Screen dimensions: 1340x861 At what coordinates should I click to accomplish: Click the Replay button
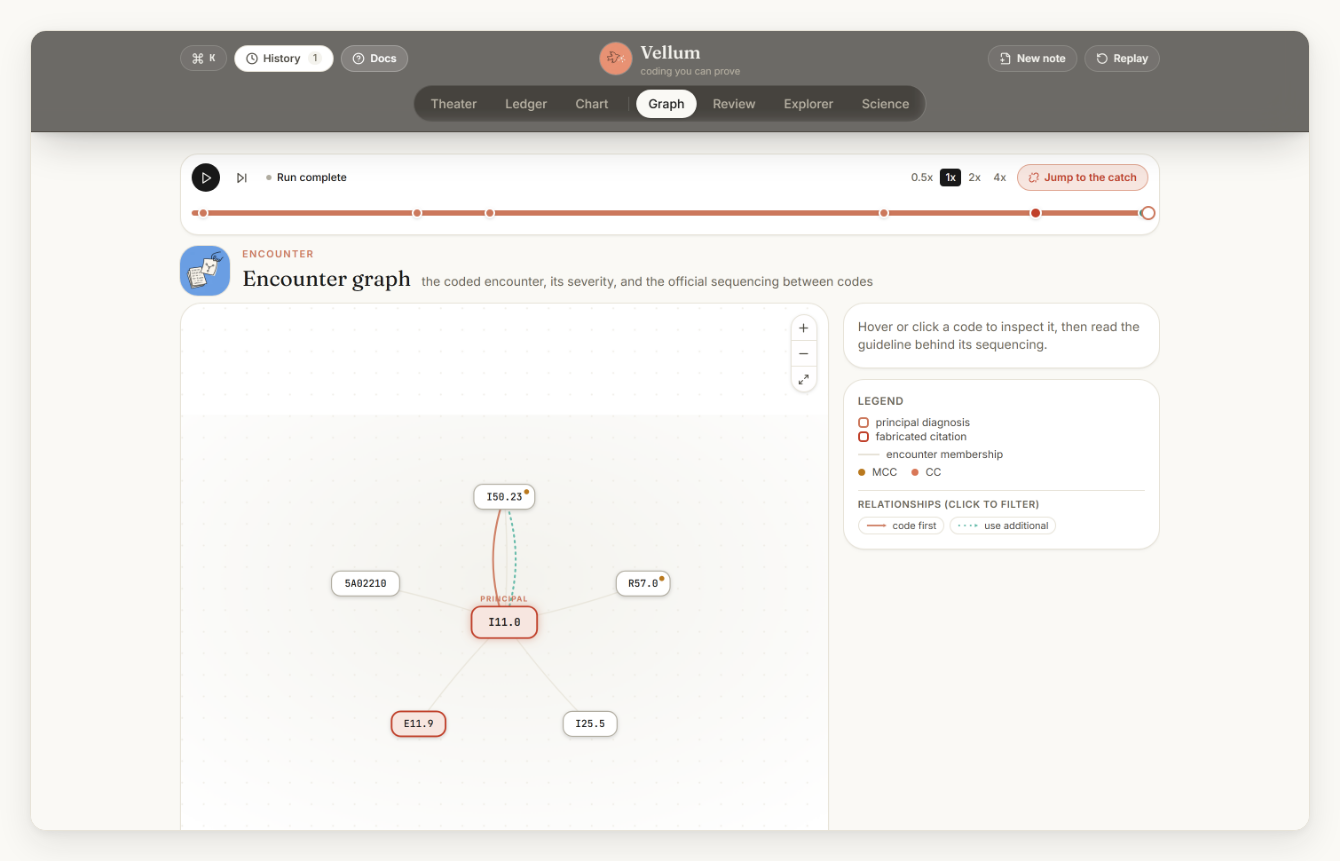pyautogui.click(x=1122, y=59)
